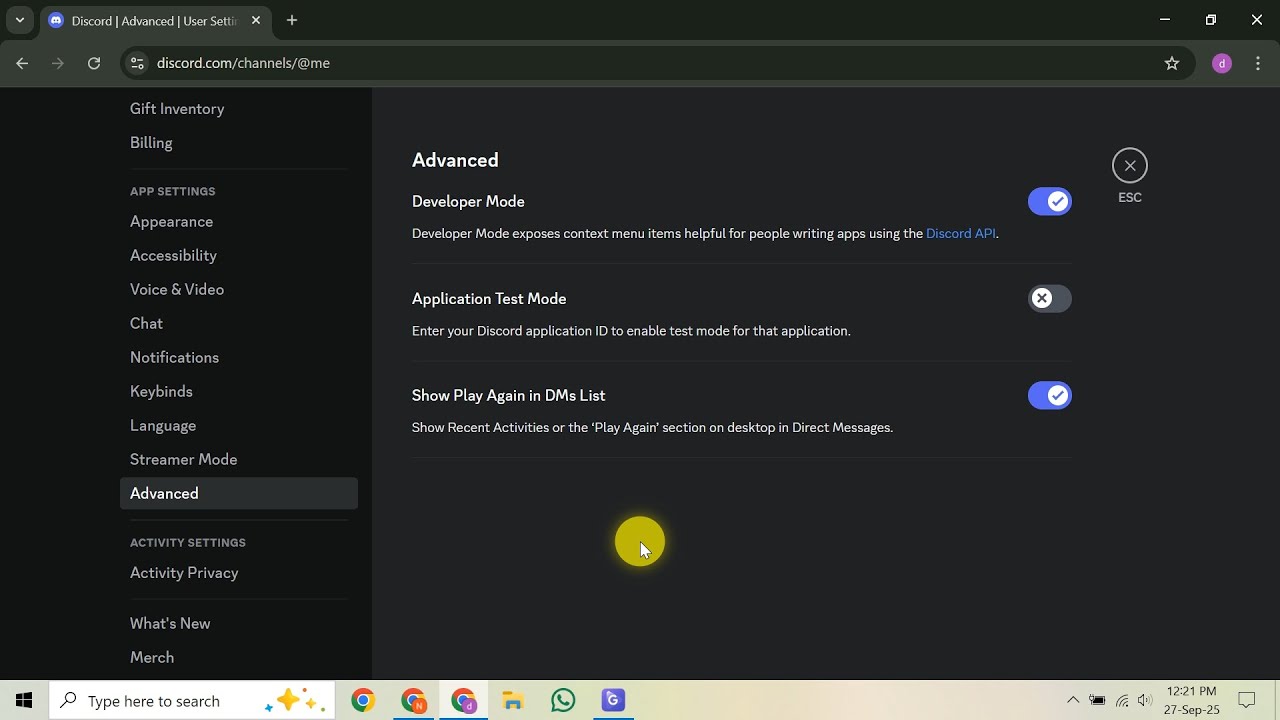
Task: Open the Wi-Fi network tray icon
Action: pyautogui.click(x=1122, y=701)
